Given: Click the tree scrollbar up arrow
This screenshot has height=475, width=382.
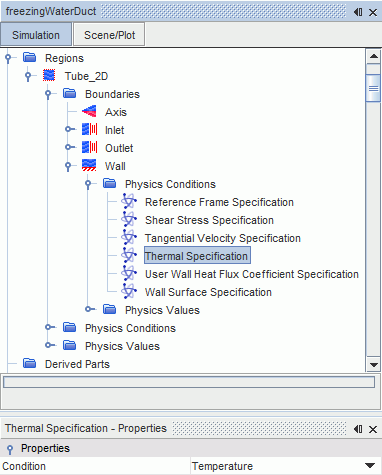Looking at the screenshot, I should (373, 56).
